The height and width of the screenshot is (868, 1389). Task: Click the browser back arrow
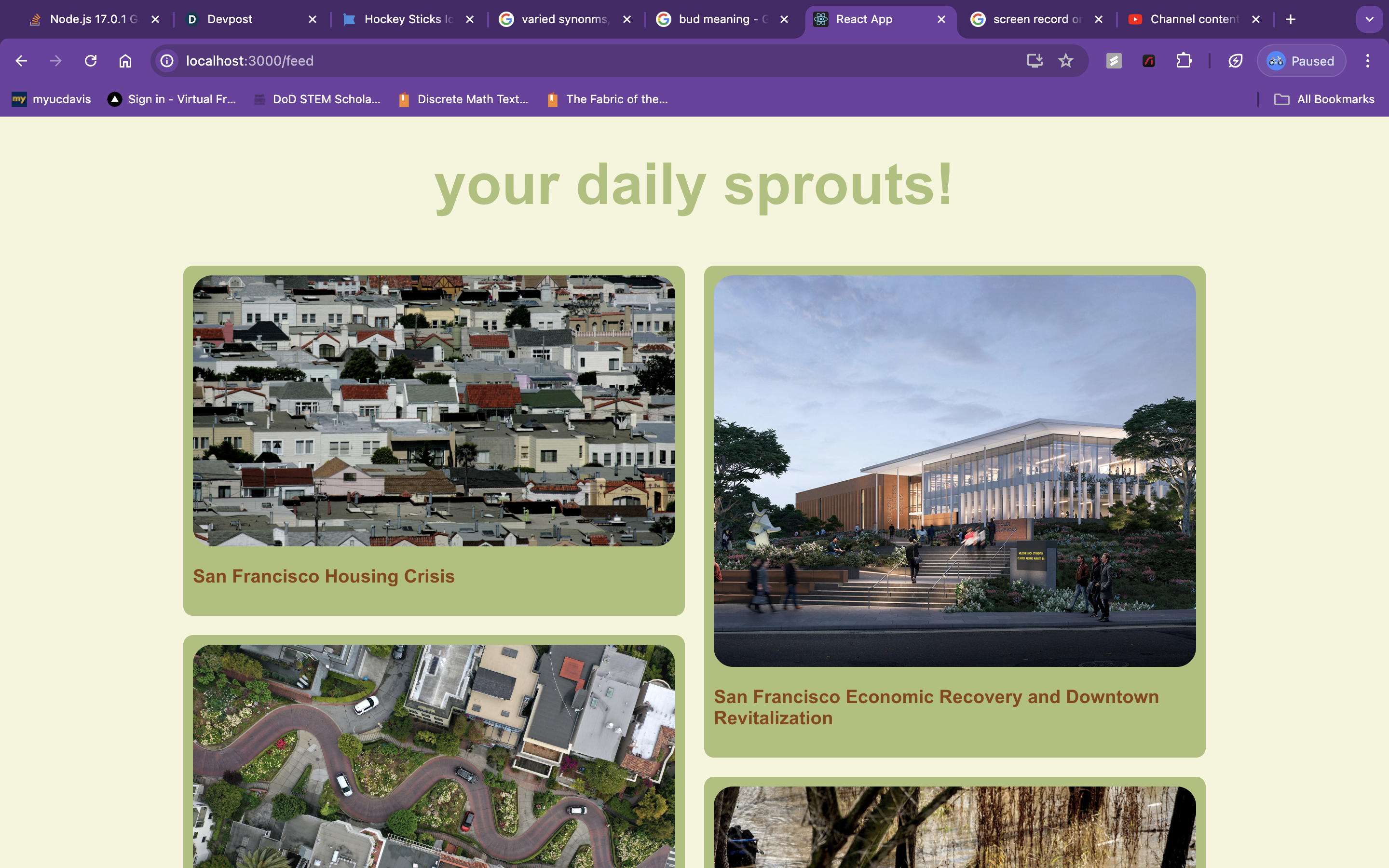click(x=21, y=61)
